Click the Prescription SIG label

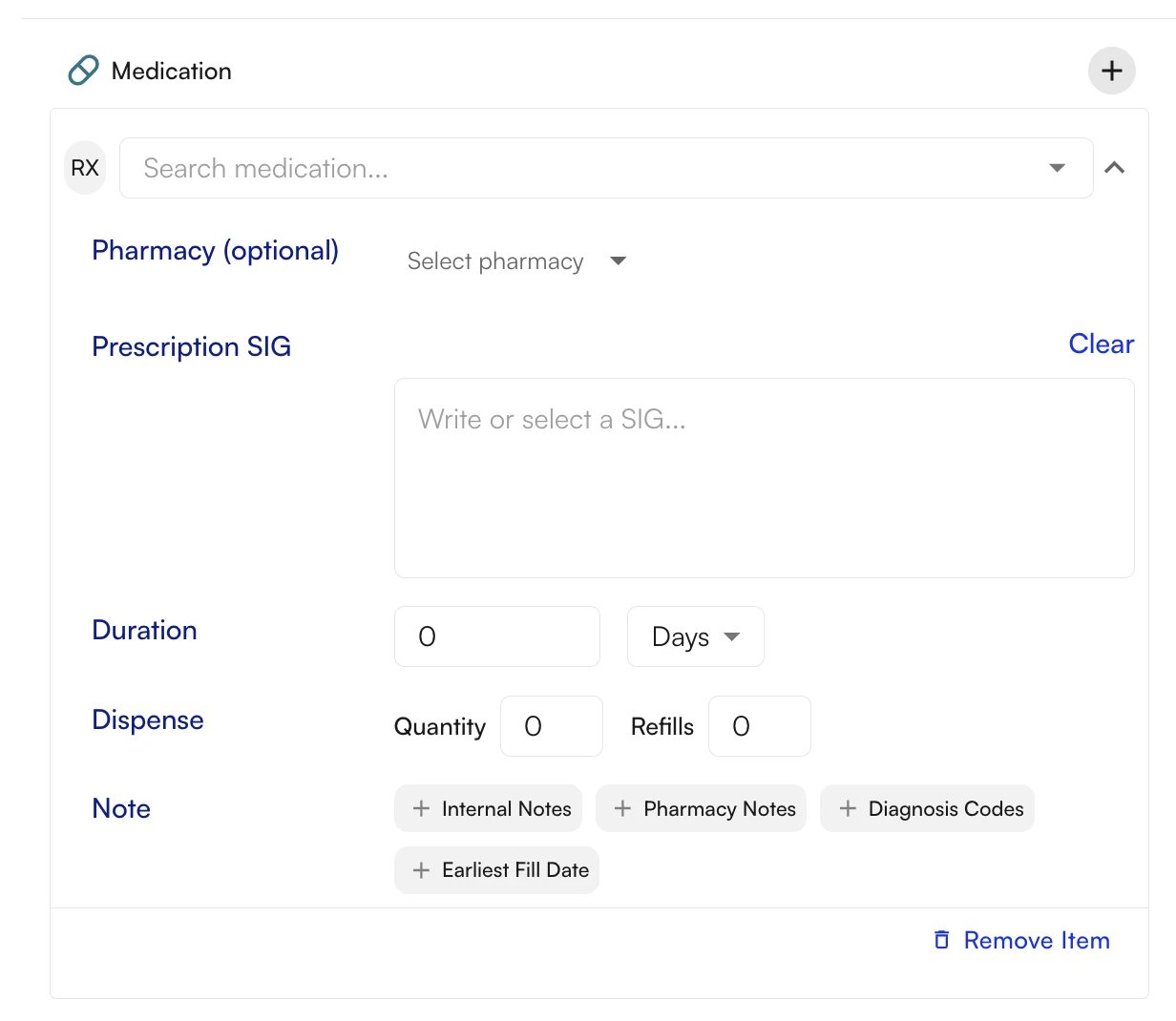point(192,346)
